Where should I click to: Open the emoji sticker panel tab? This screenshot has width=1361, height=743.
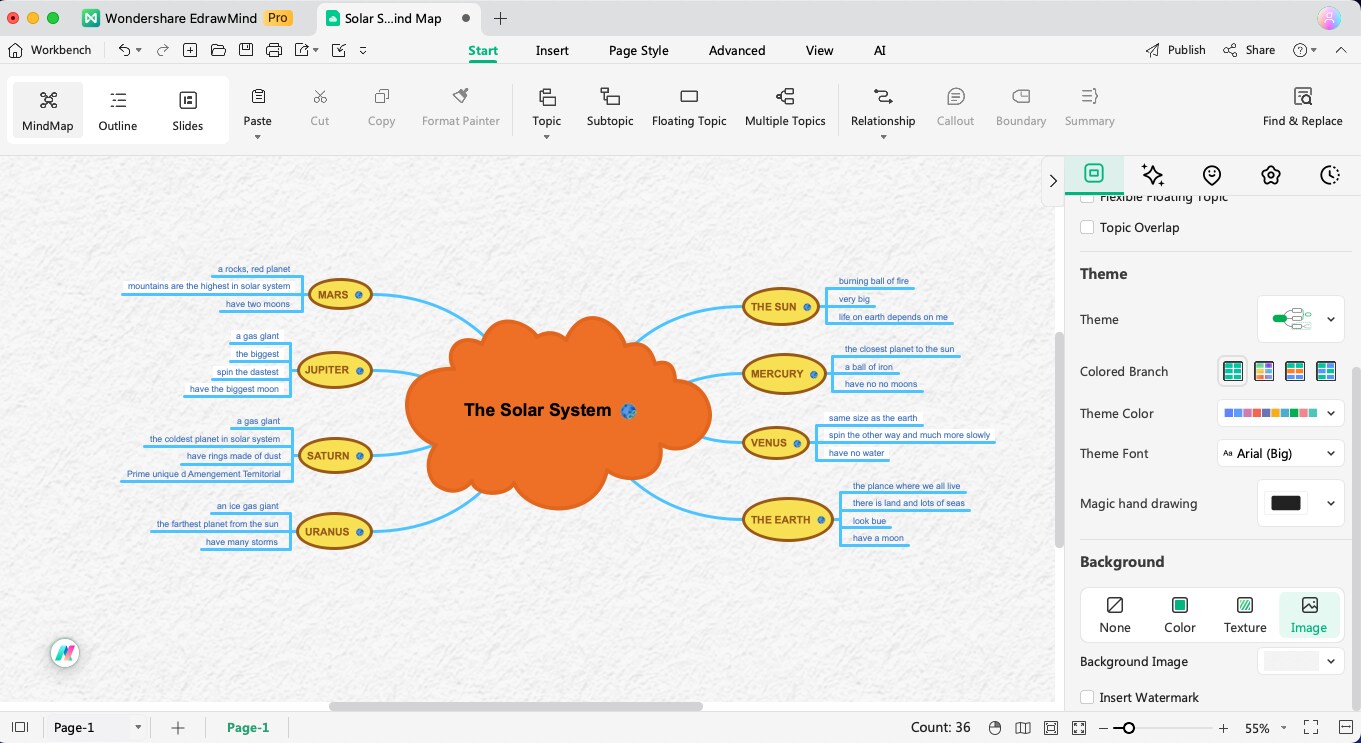(1212, 175)
